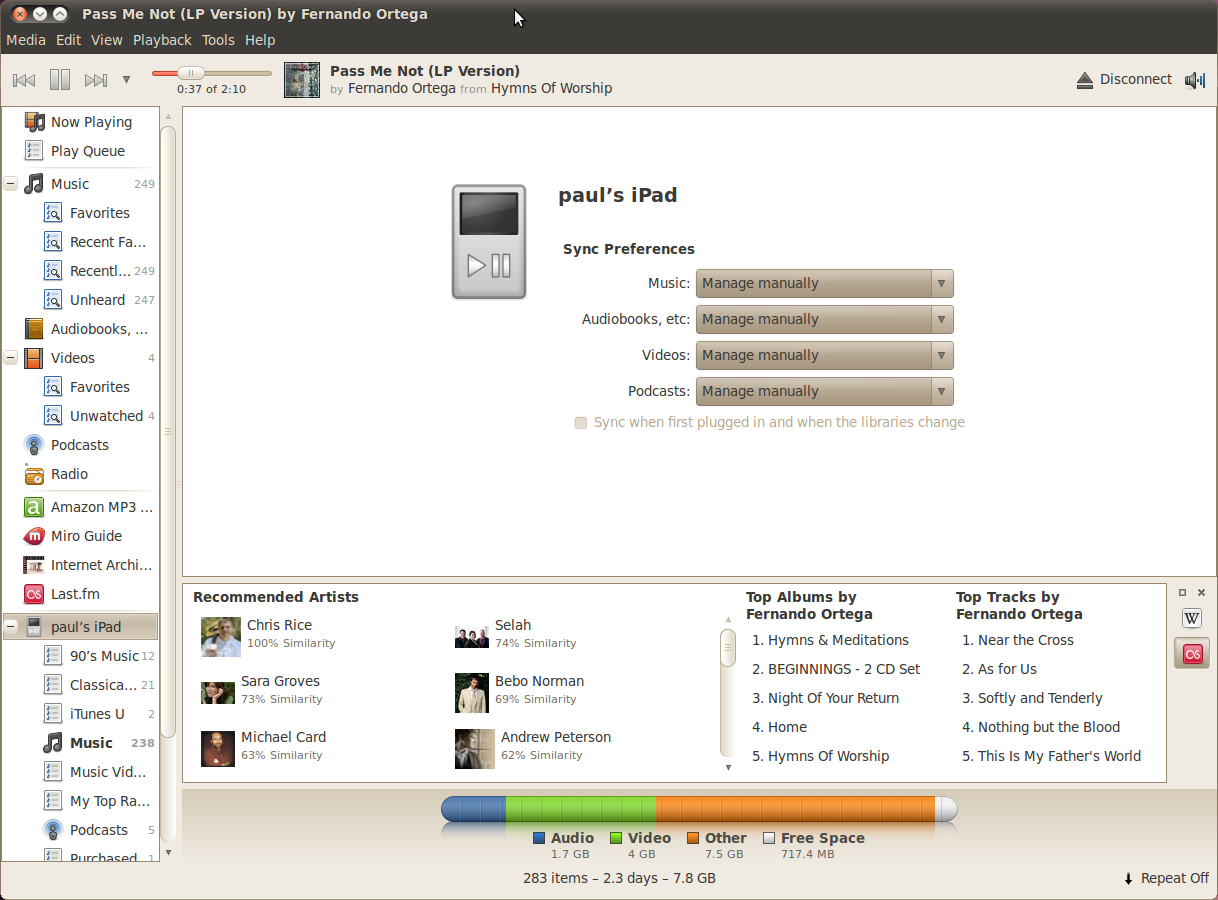Open the Radio source

tap(80, 474)
